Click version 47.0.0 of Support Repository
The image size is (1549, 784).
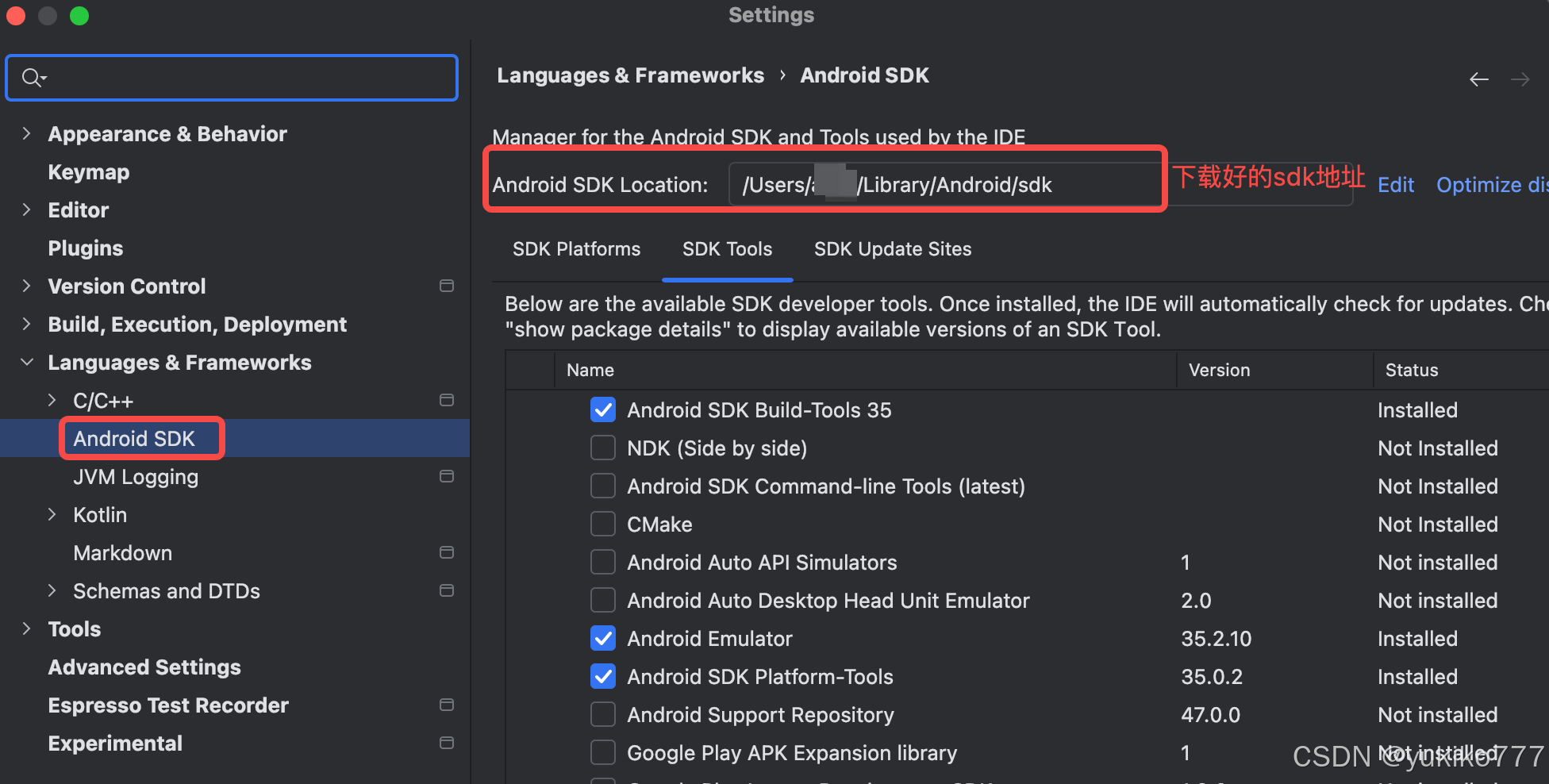(1210, 715)
